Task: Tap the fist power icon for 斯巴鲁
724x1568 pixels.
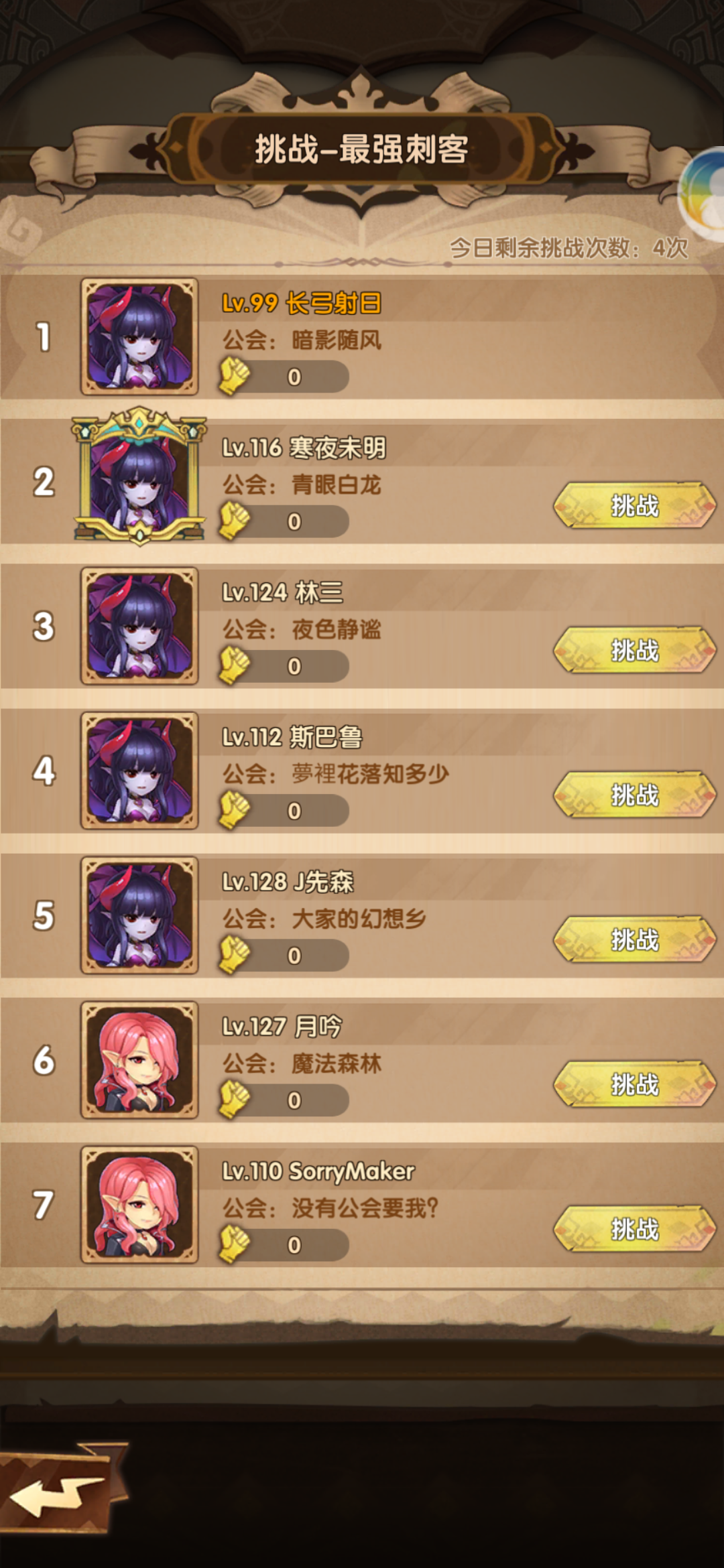Action: (x=234, y=811)
